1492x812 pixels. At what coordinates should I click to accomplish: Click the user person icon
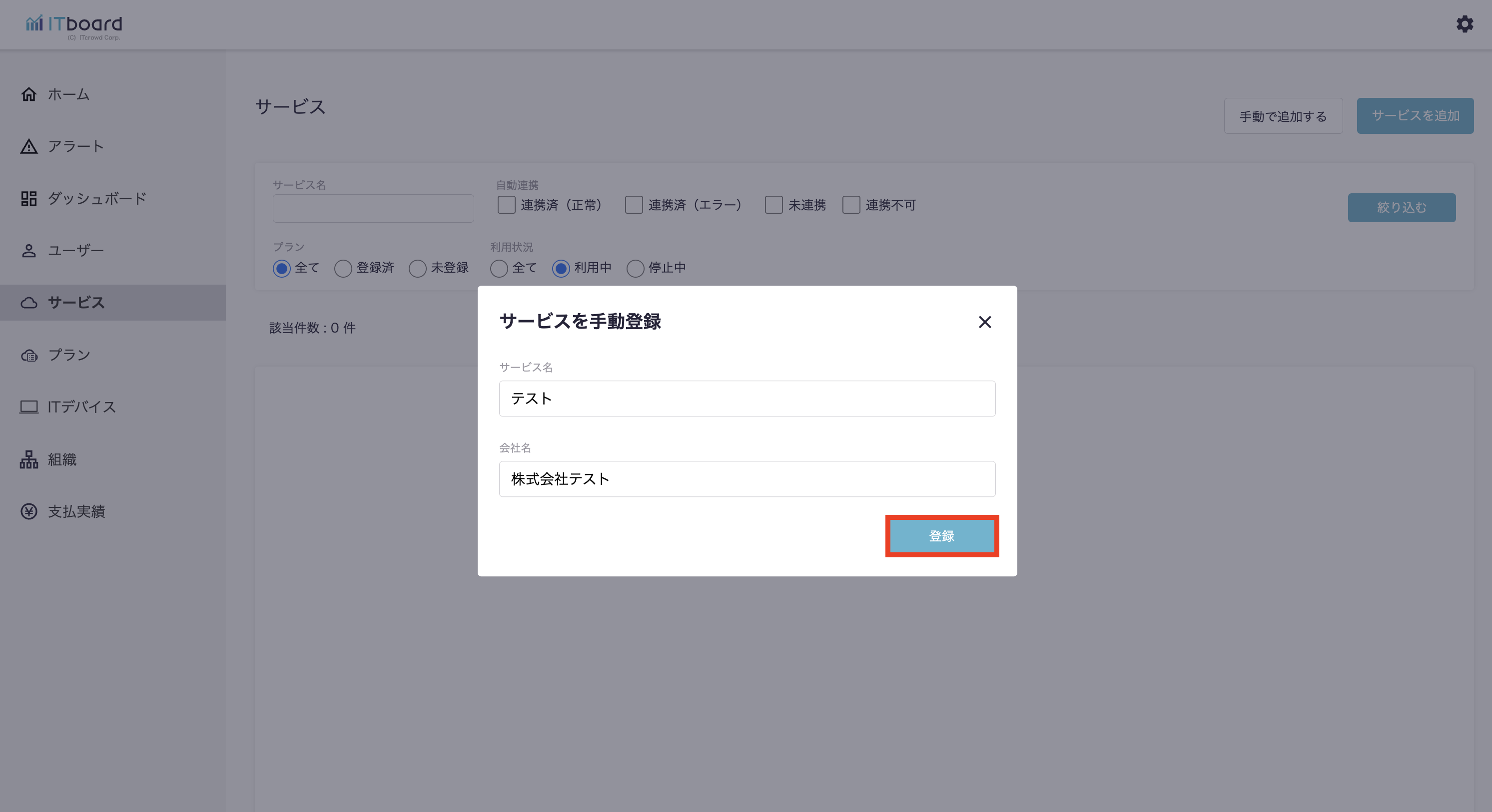point(29,251)
